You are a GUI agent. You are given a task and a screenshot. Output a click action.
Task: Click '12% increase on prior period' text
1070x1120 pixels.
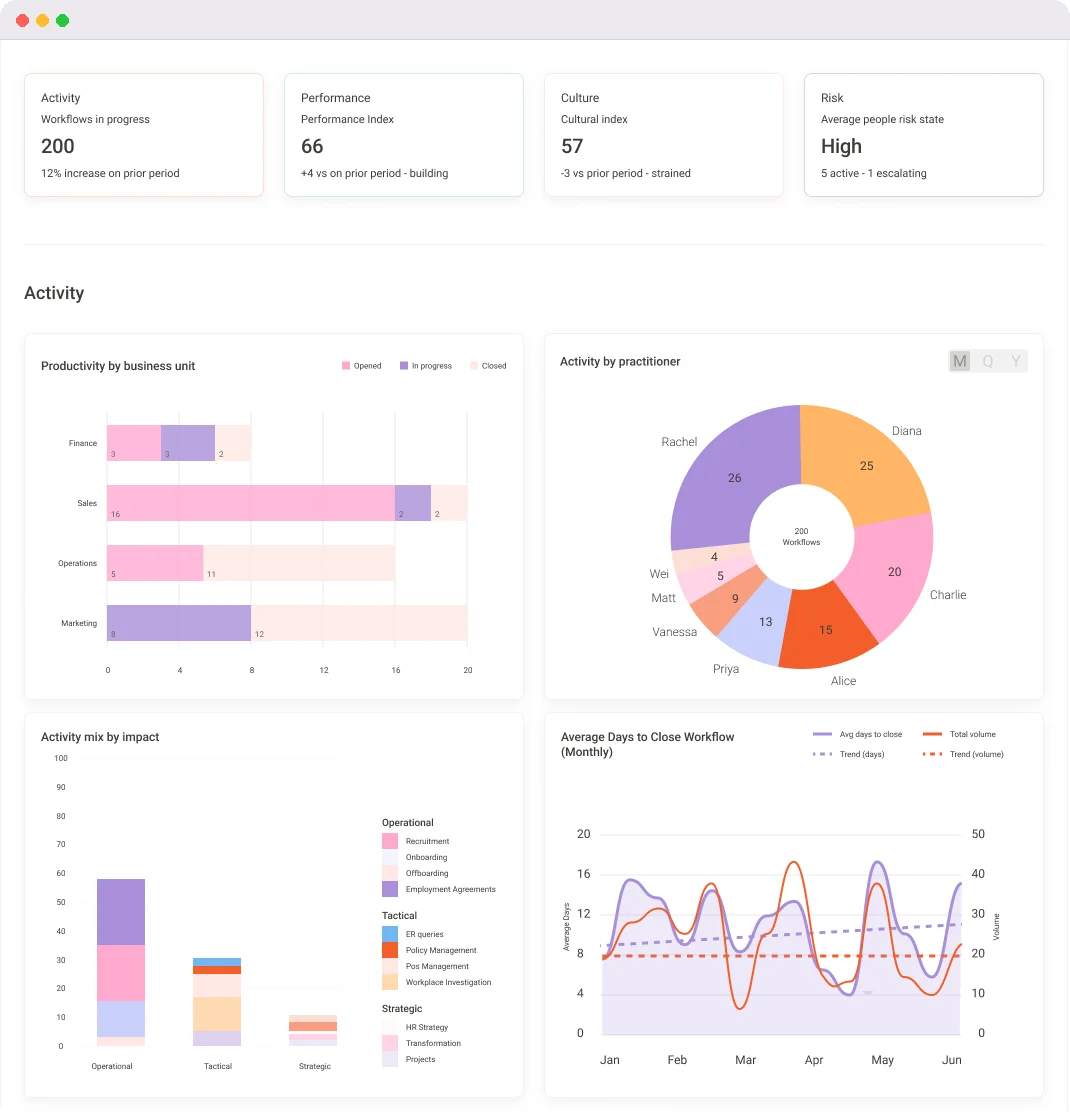(110, 173)
